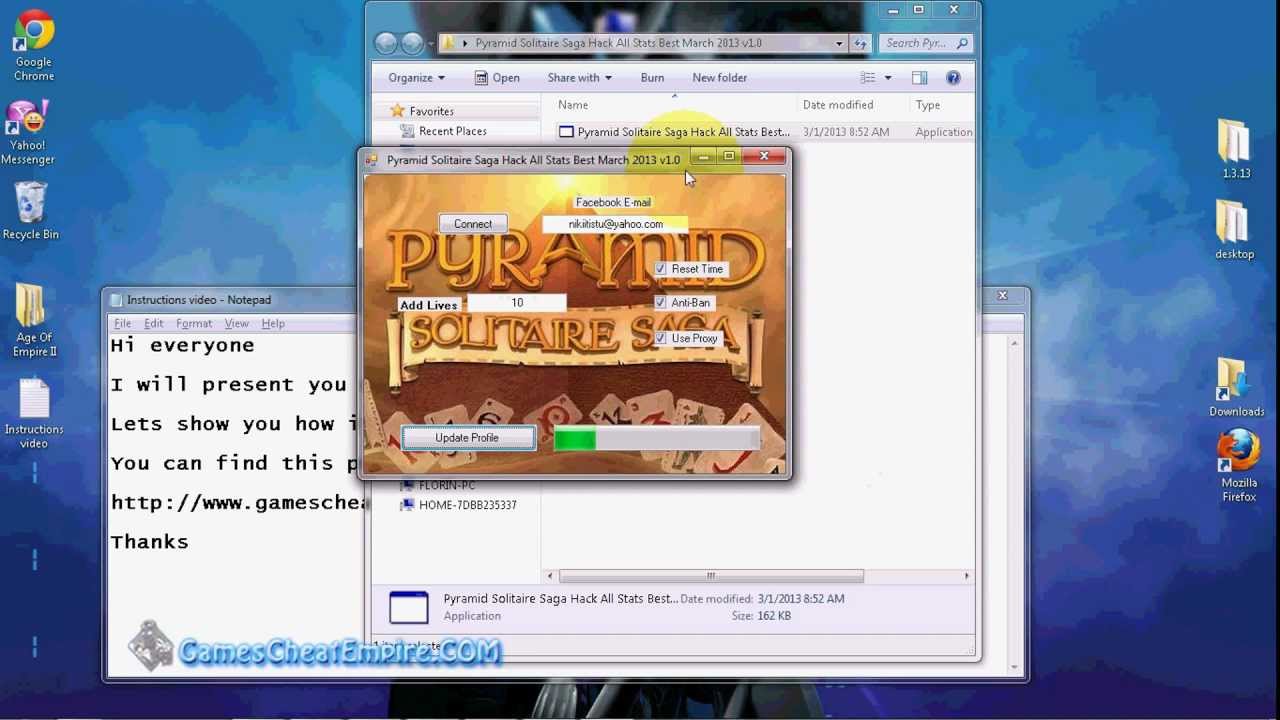
Task: Select the Instructions video file icon
Action: 34,413
